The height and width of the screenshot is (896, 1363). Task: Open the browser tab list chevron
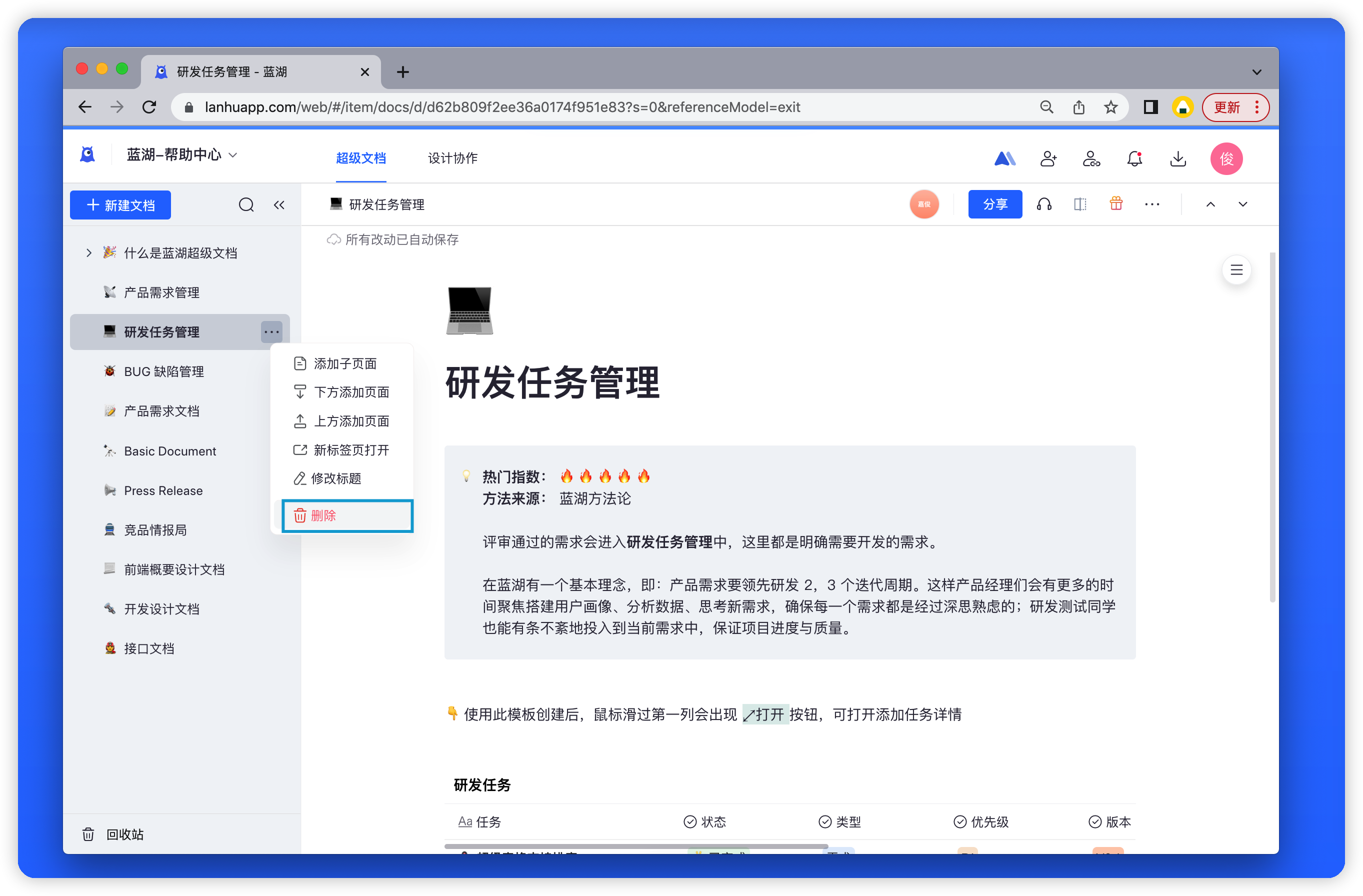click(1256, 72)
